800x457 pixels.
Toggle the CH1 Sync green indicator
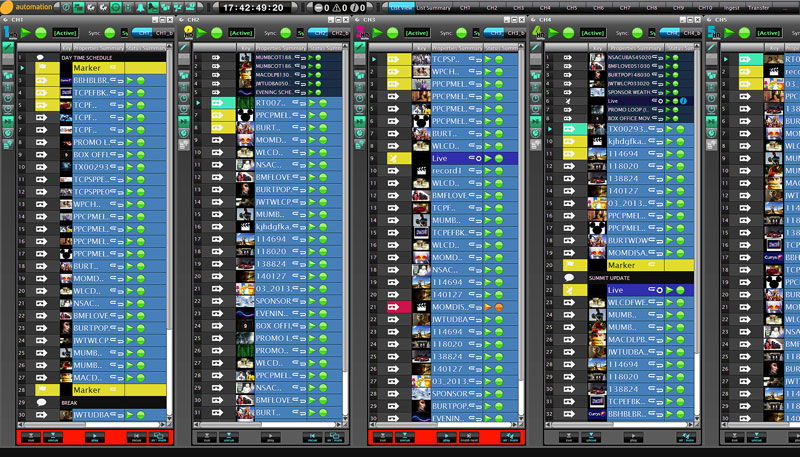coord(111,32)
